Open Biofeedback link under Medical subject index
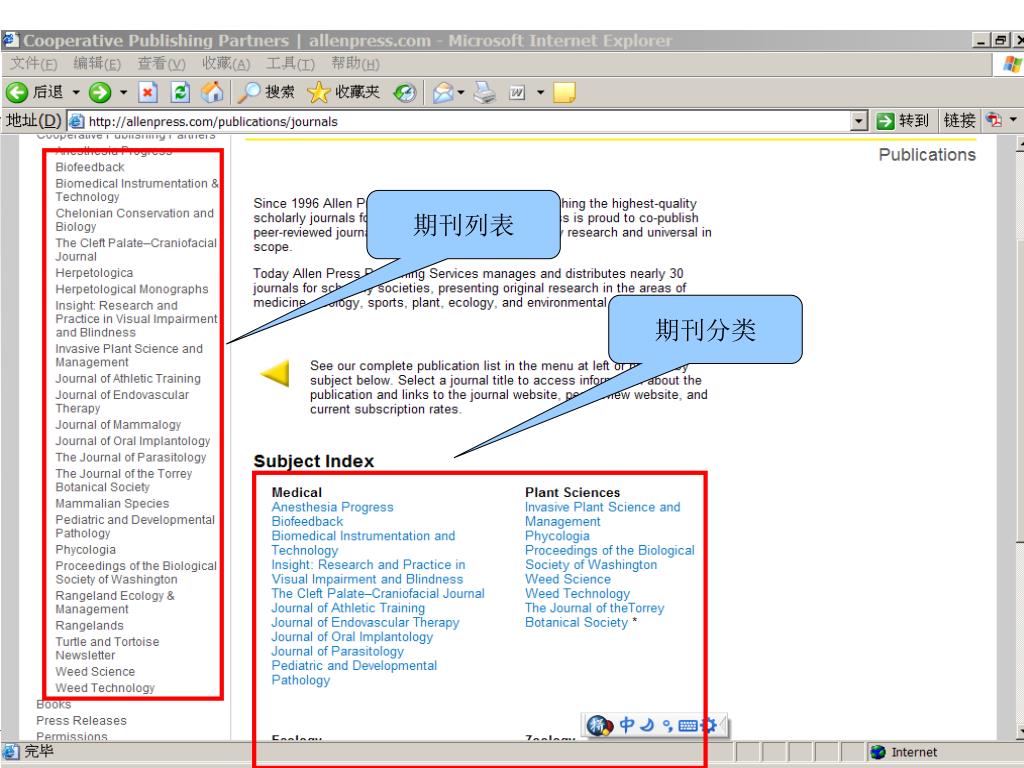This screenshot has width=1024, height=768. [x=307, y=522]
